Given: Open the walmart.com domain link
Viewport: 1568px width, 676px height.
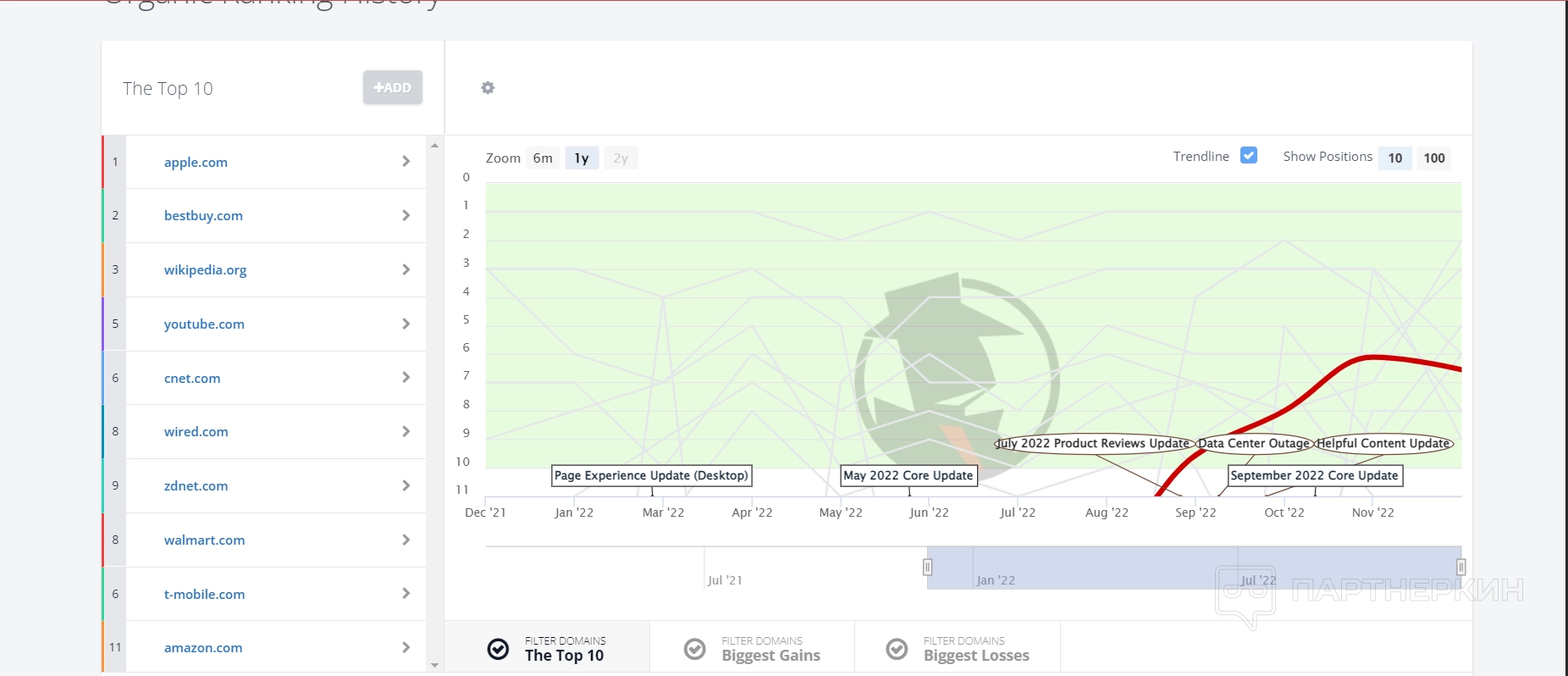Looking at the screenshot, I should (205, 540).
